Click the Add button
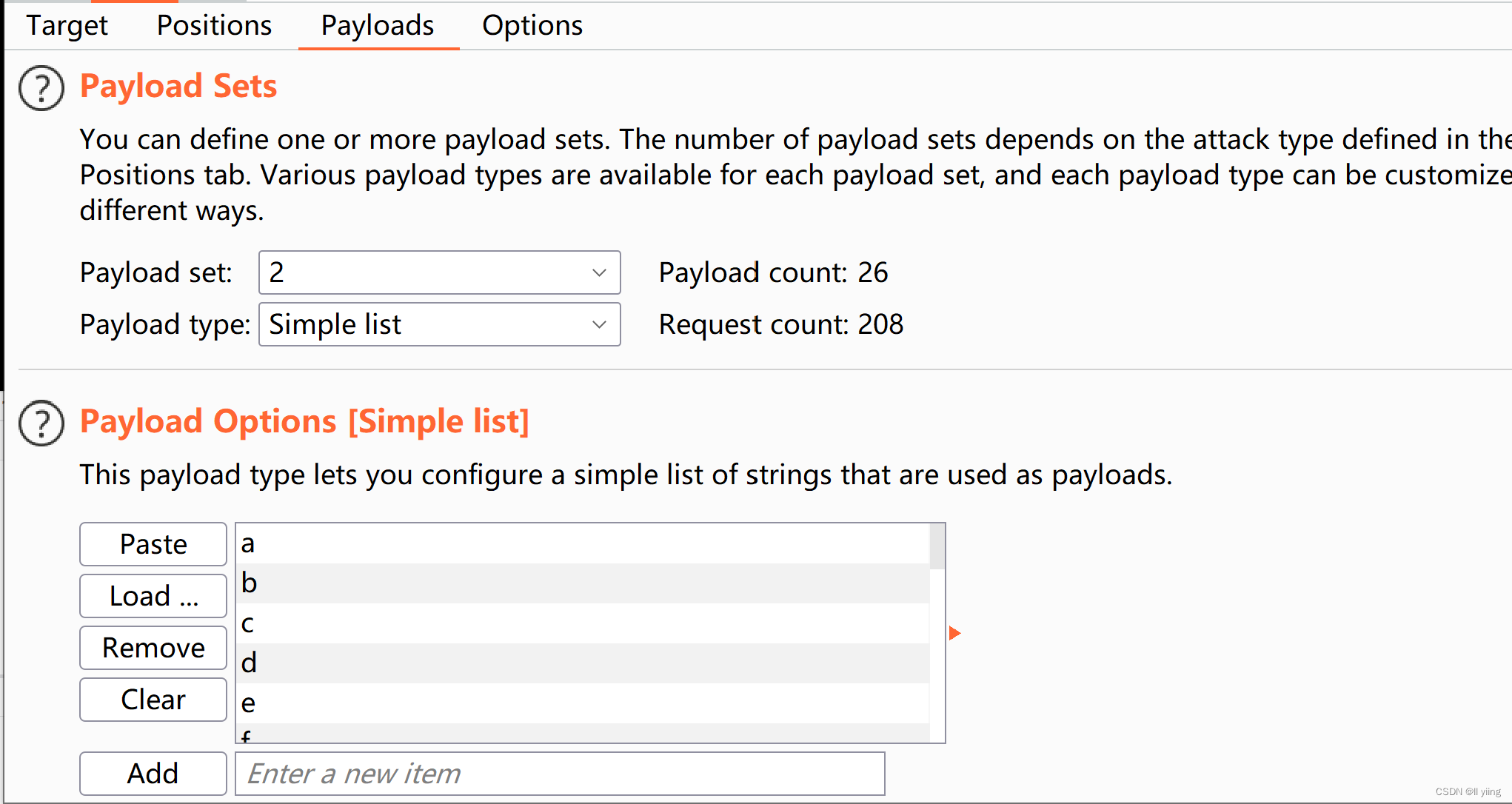 (x=153, y=774)
